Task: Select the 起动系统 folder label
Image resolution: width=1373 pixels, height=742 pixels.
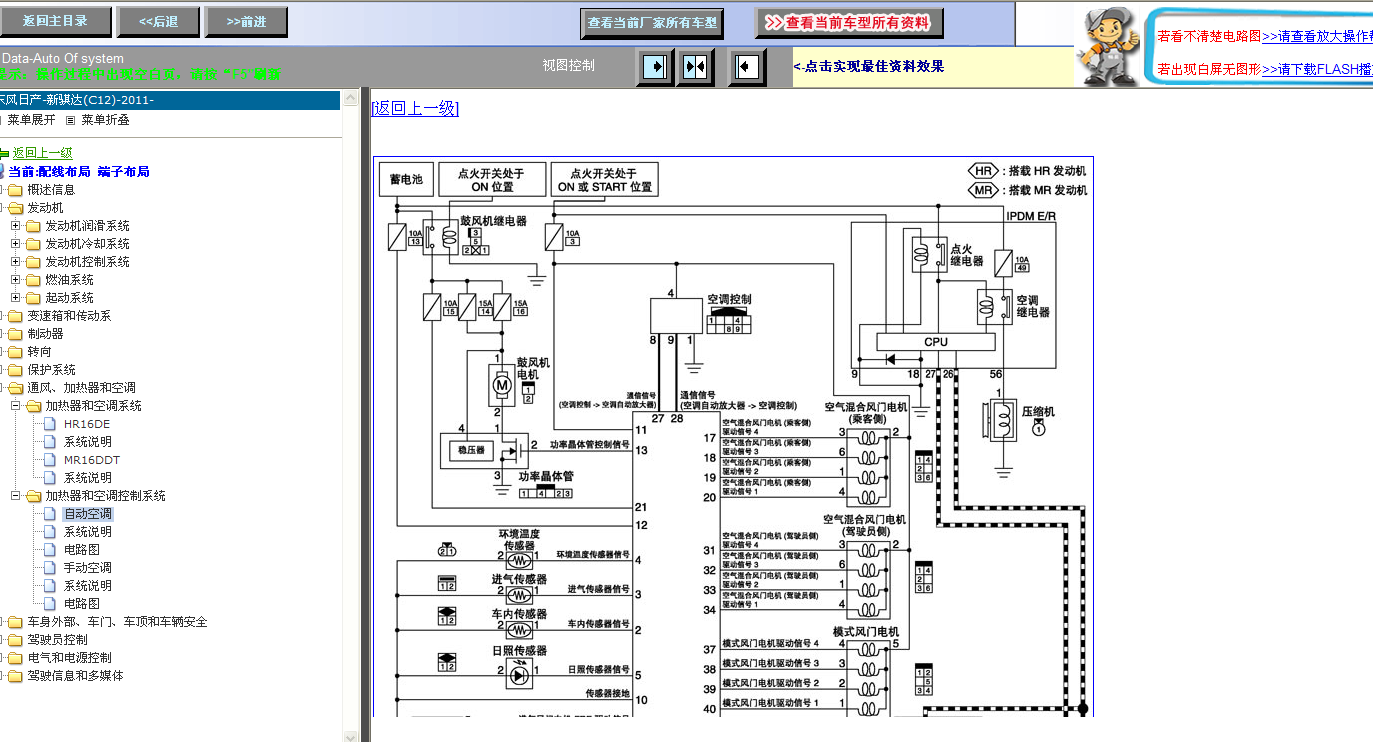Action: point(70,298)
